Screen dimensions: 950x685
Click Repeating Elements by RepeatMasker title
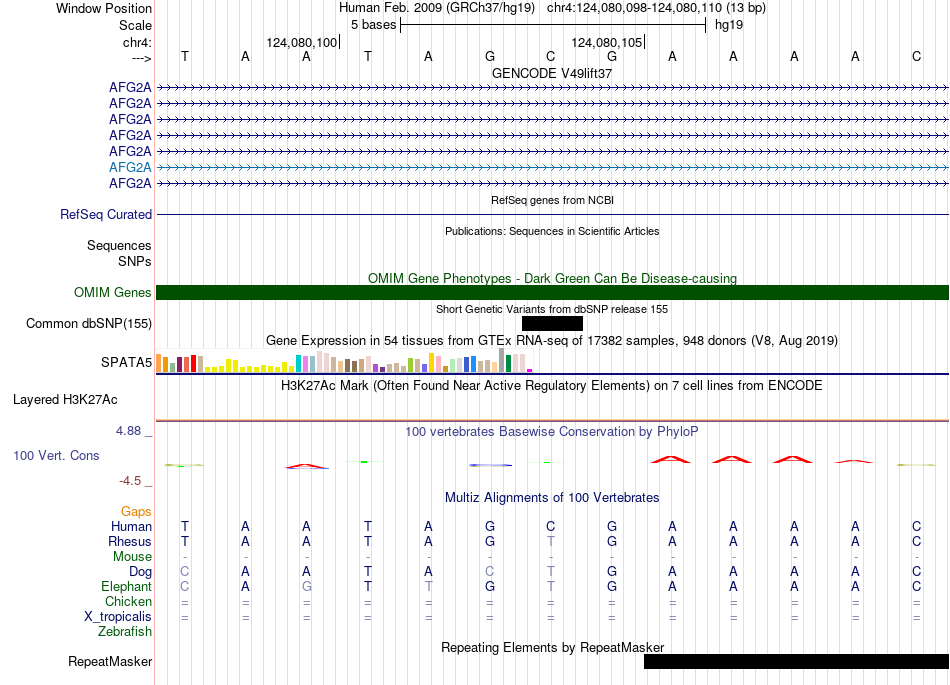click(553, 647)
